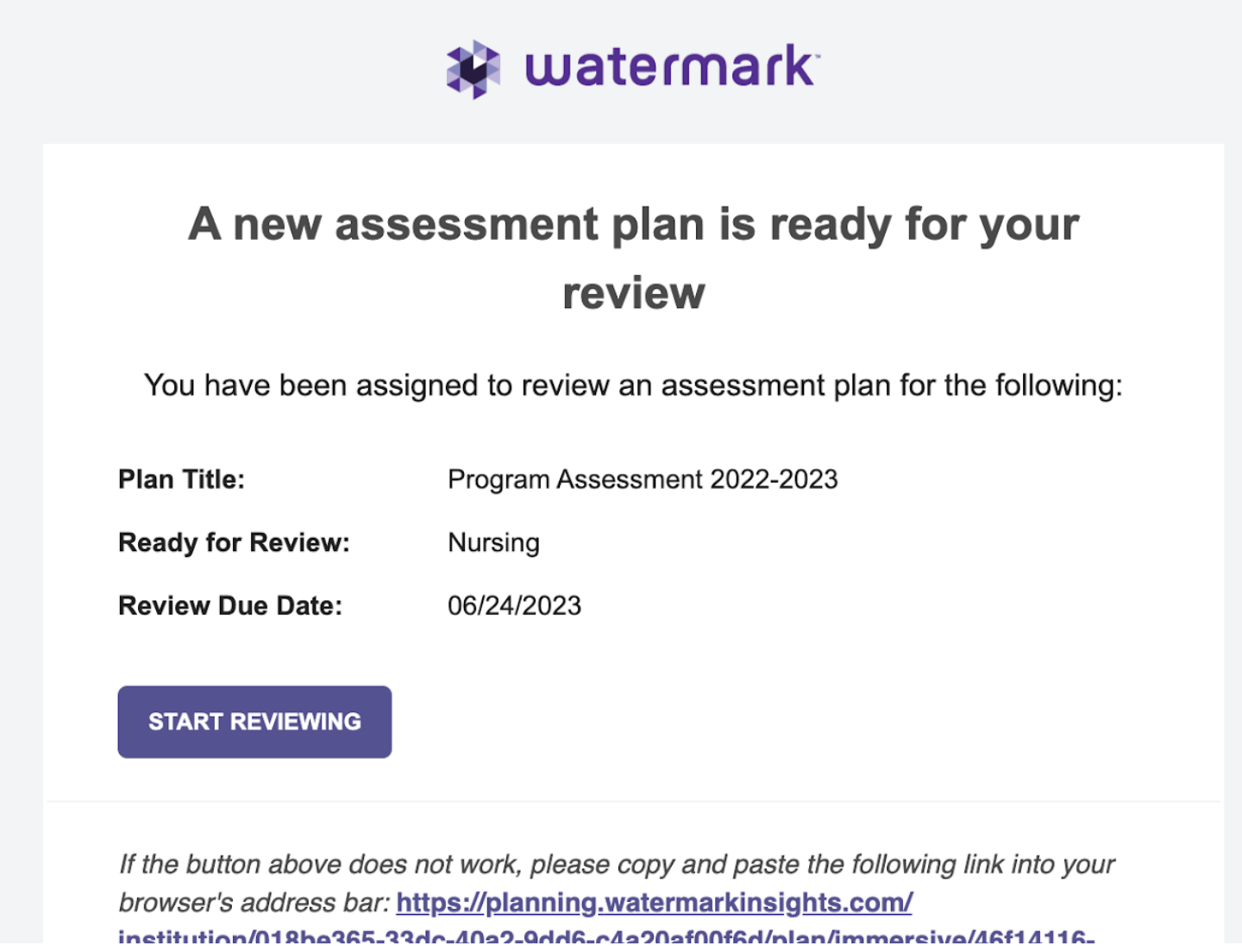Click the "browser's address bar" text
Screen dimensions: 1242x952
[x=254, y=903]
